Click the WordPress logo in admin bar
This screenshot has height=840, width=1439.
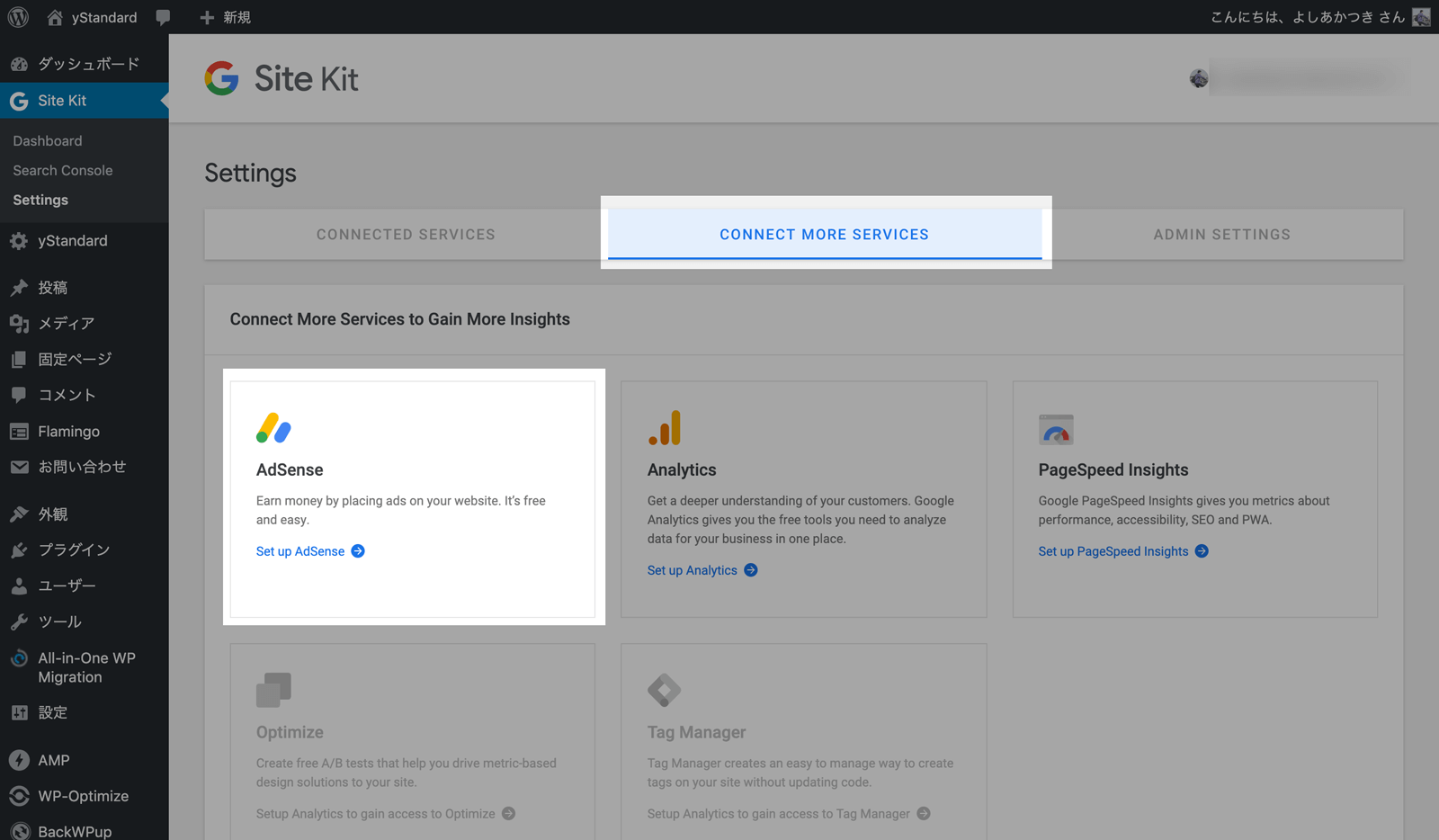[18, 17]
